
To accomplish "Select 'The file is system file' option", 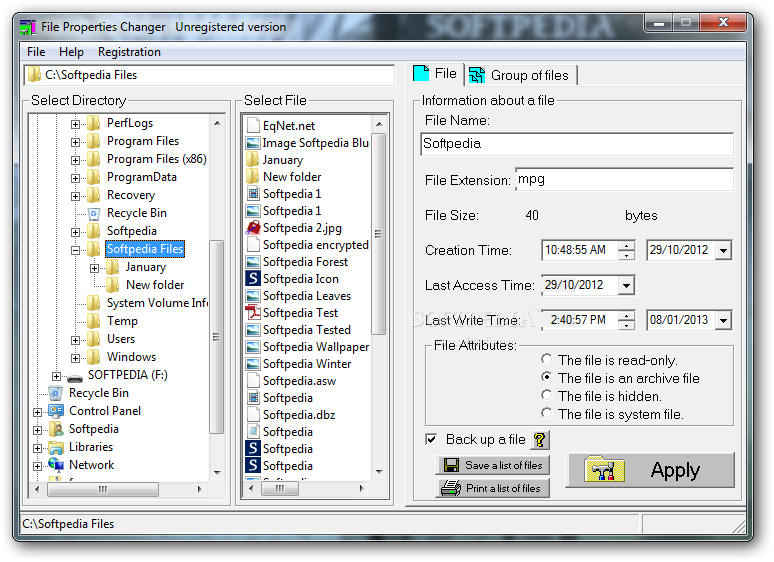I will [x=546, y=413].
